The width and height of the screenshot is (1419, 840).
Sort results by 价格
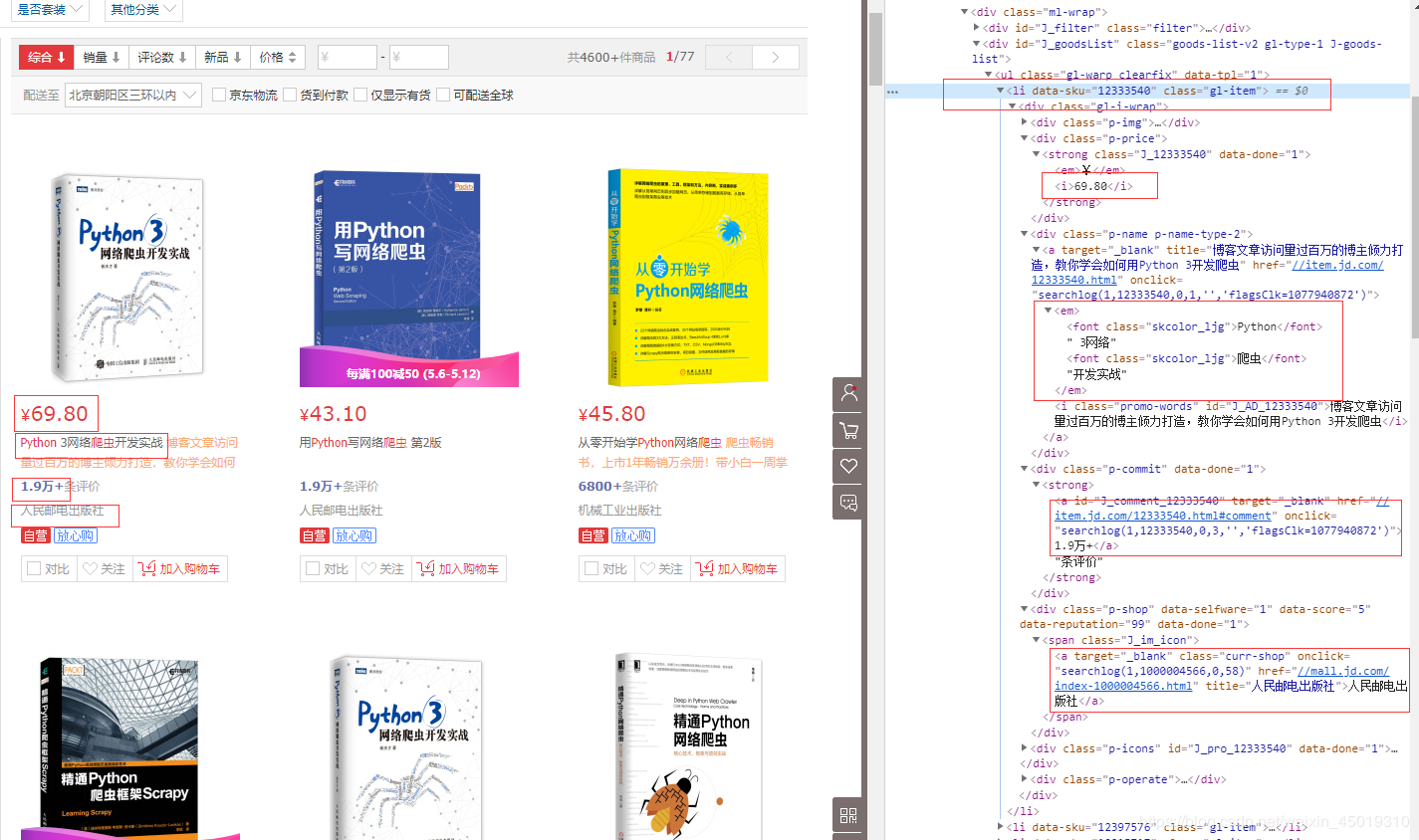tap(277, 58)
